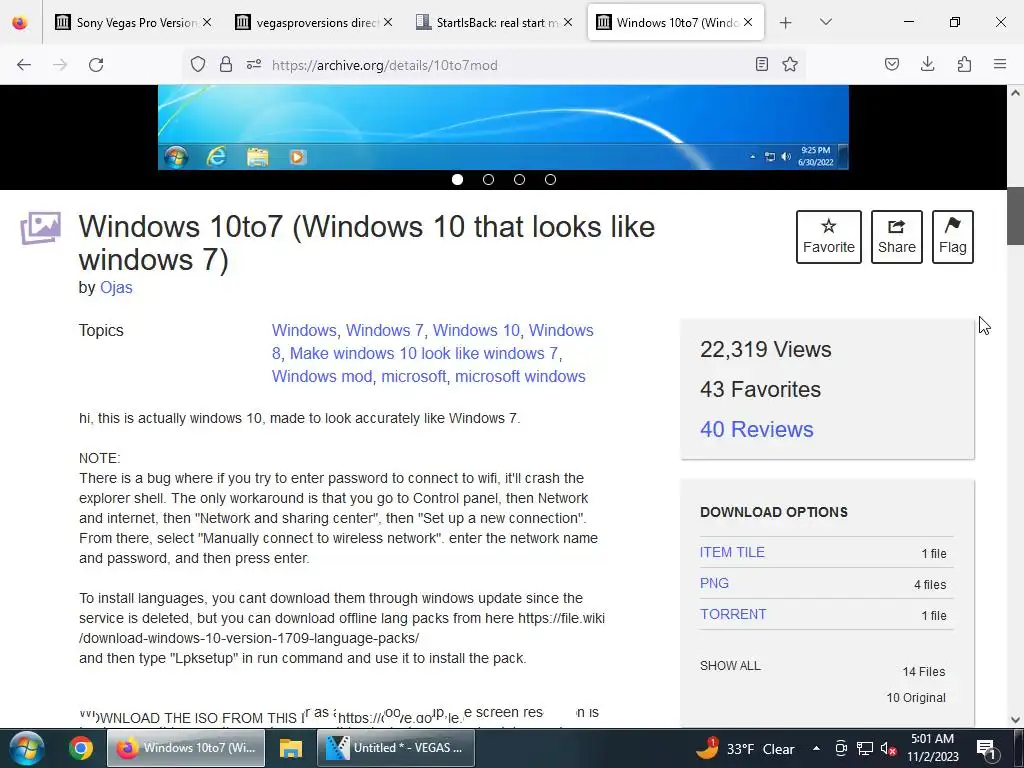Click '14 Files' count text
The height and width of the screenshot is (768, 1024).
click(x=923, y=672)
